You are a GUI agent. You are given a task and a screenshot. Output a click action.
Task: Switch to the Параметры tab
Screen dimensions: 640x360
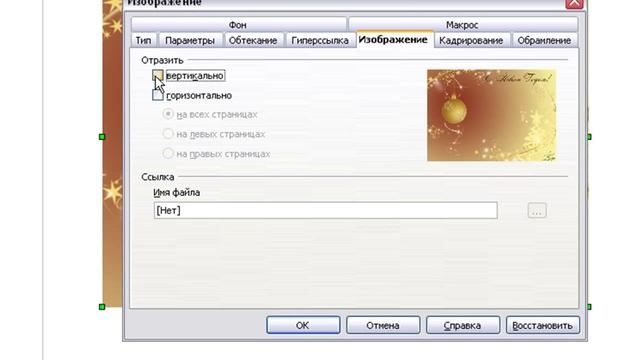190,40
